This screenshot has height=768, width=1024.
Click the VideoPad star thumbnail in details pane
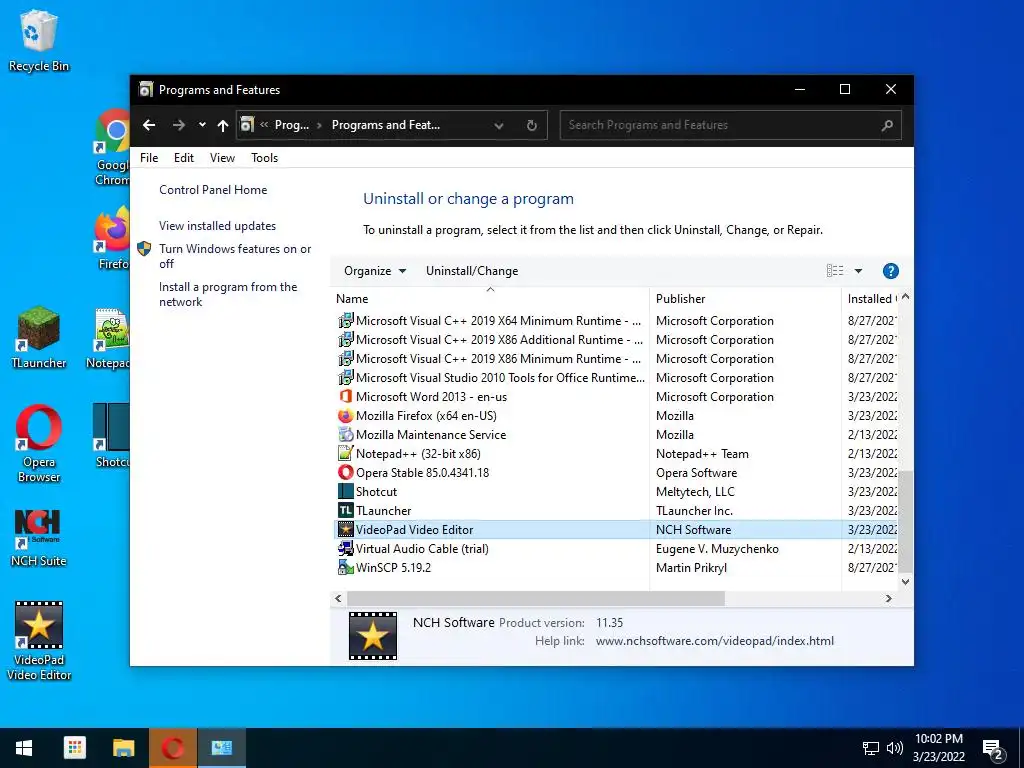373,635
